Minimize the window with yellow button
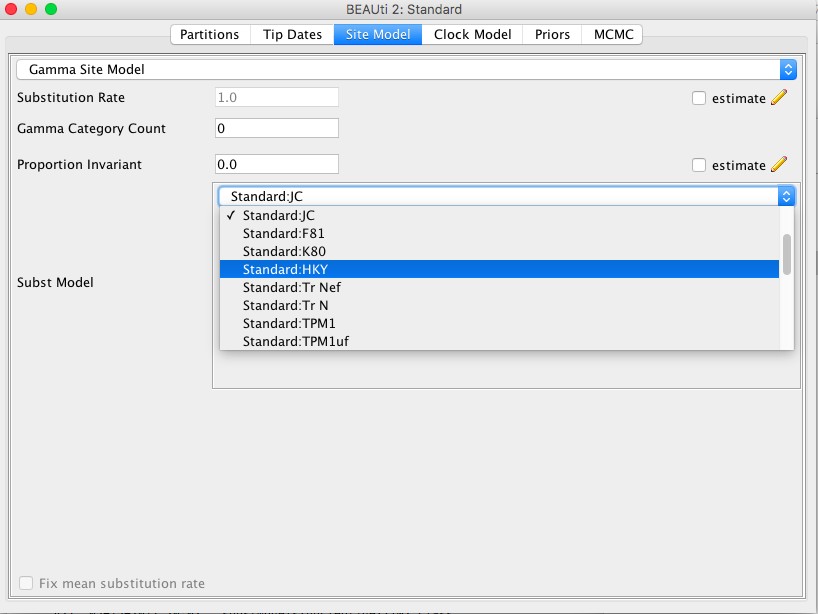Viewport: 818px width, 614px height. point(31,9)
